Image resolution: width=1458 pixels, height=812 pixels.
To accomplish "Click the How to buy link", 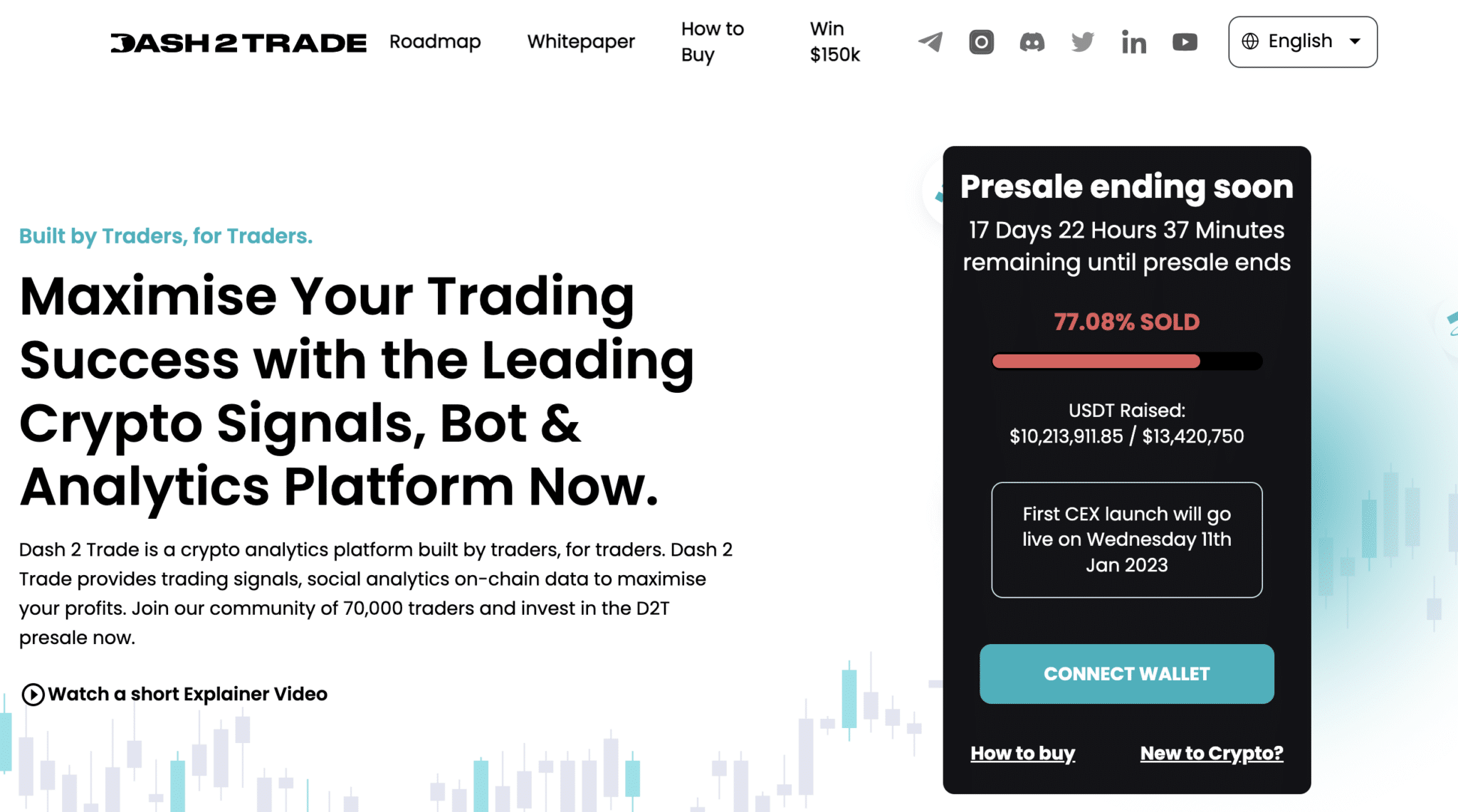I will tap(1022, 752).
